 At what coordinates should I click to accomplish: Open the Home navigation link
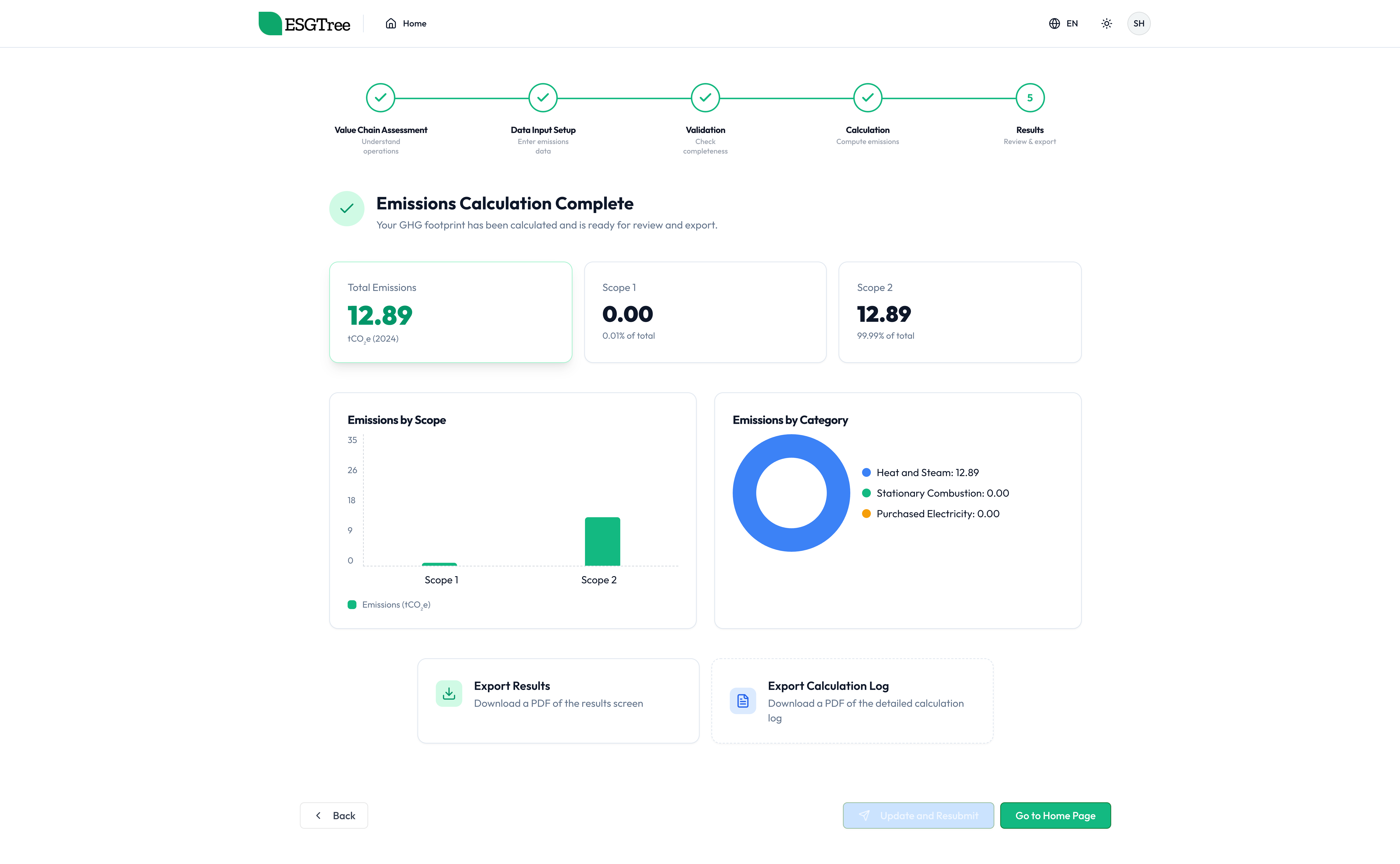pyautogui.click(x=406, y=24)
